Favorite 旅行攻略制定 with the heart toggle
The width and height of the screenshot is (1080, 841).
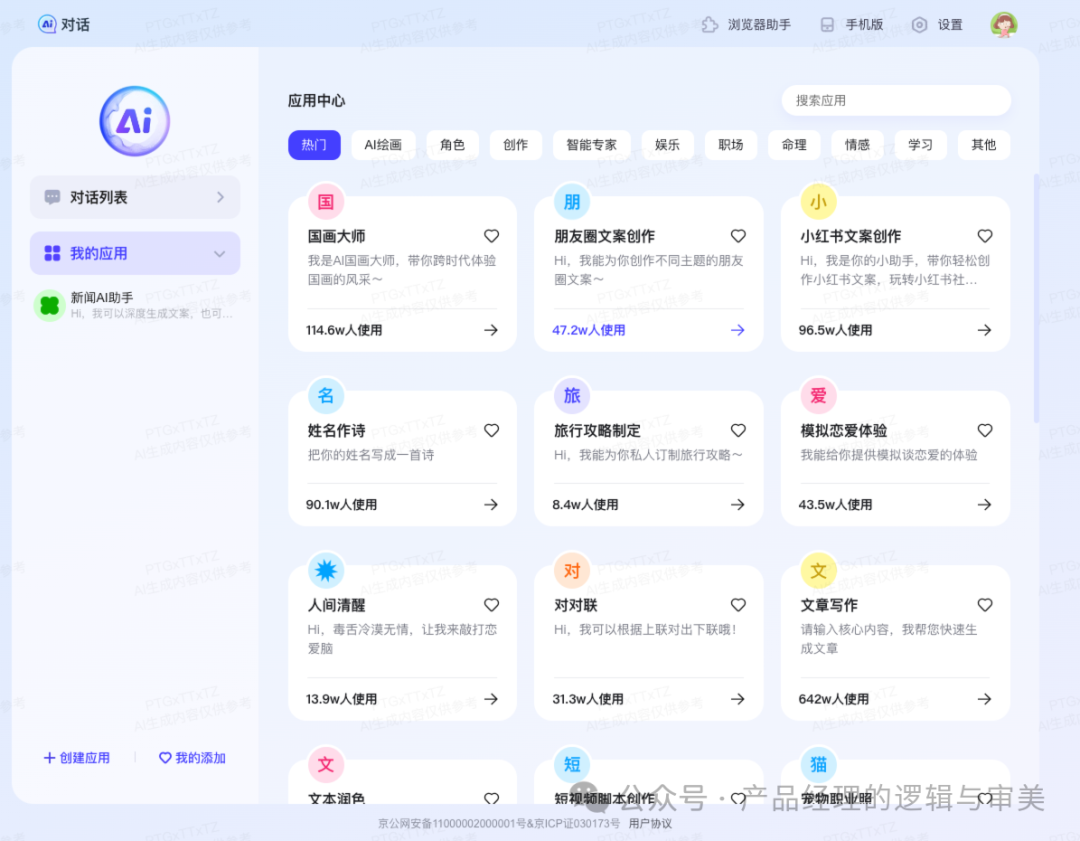pos(738,430)
